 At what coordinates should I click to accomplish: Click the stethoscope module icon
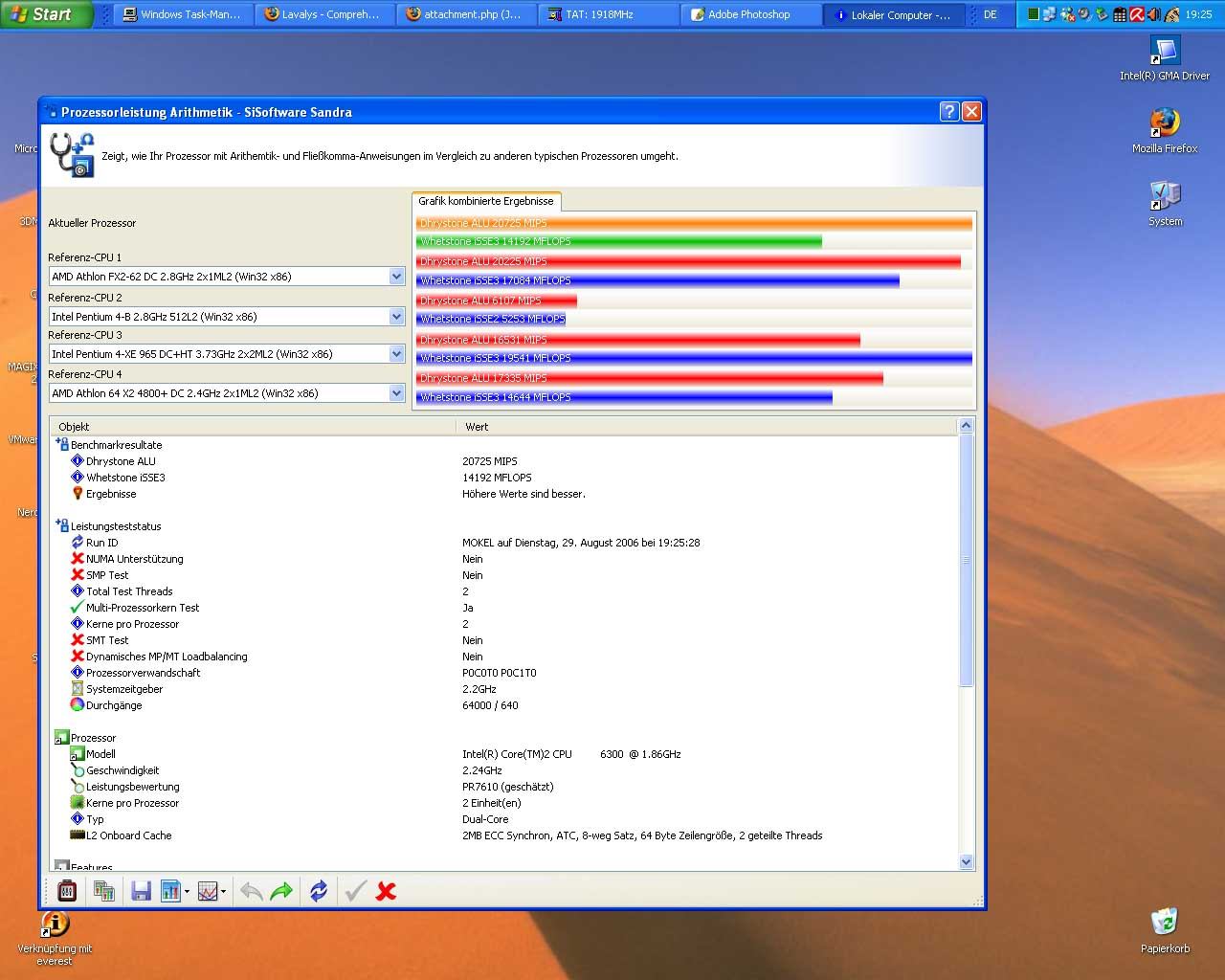[x=72, y=155]
